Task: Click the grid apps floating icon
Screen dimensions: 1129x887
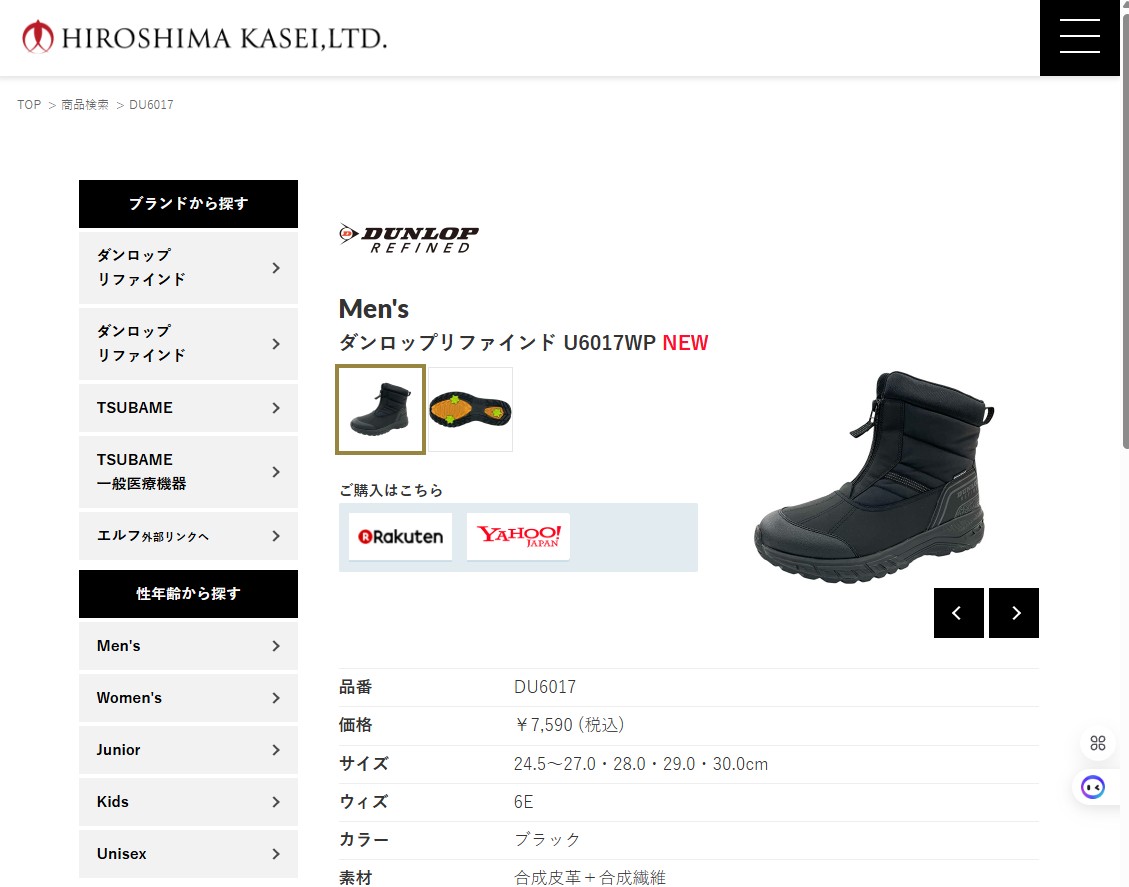Action: pos(1097,742)
